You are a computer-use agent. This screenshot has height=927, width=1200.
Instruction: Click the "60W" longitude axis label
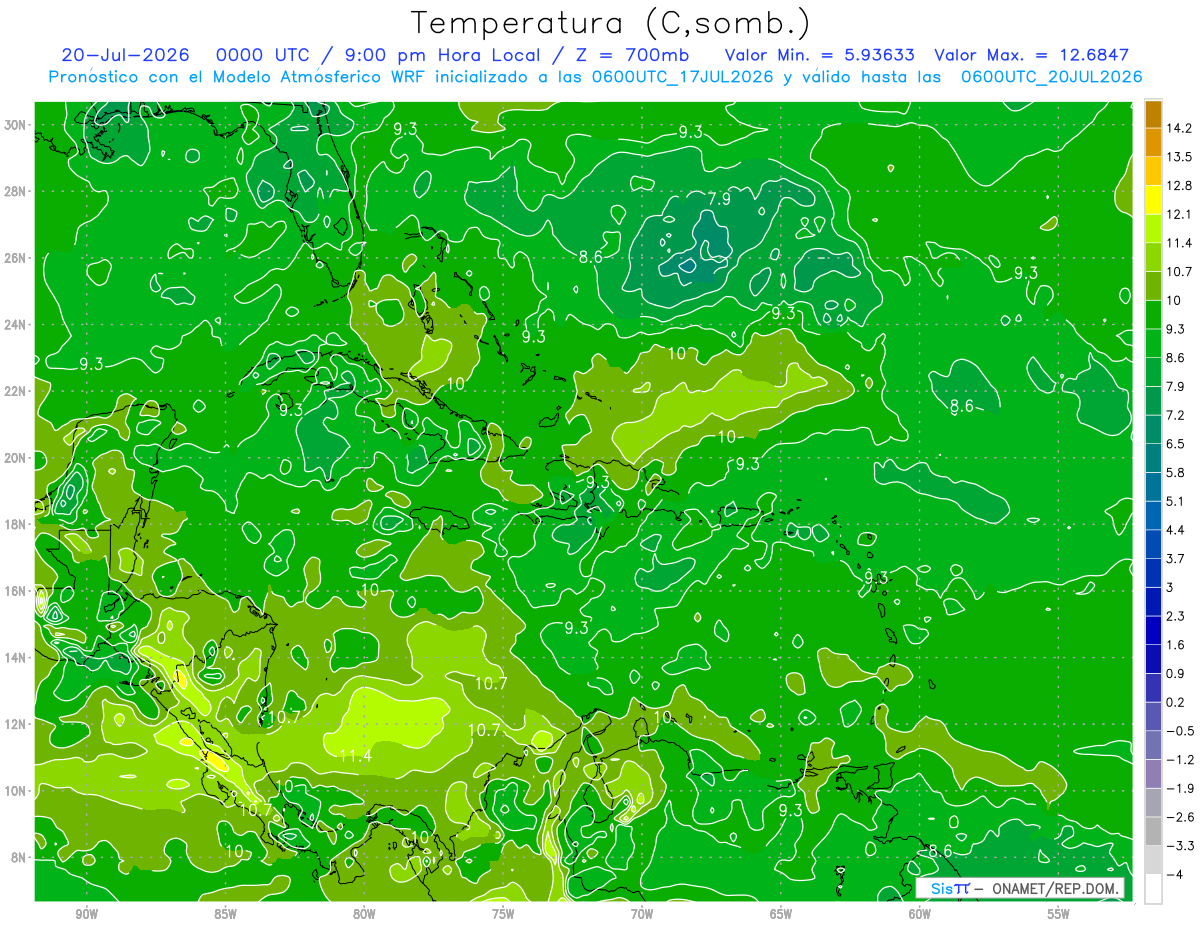click(920, 914)
